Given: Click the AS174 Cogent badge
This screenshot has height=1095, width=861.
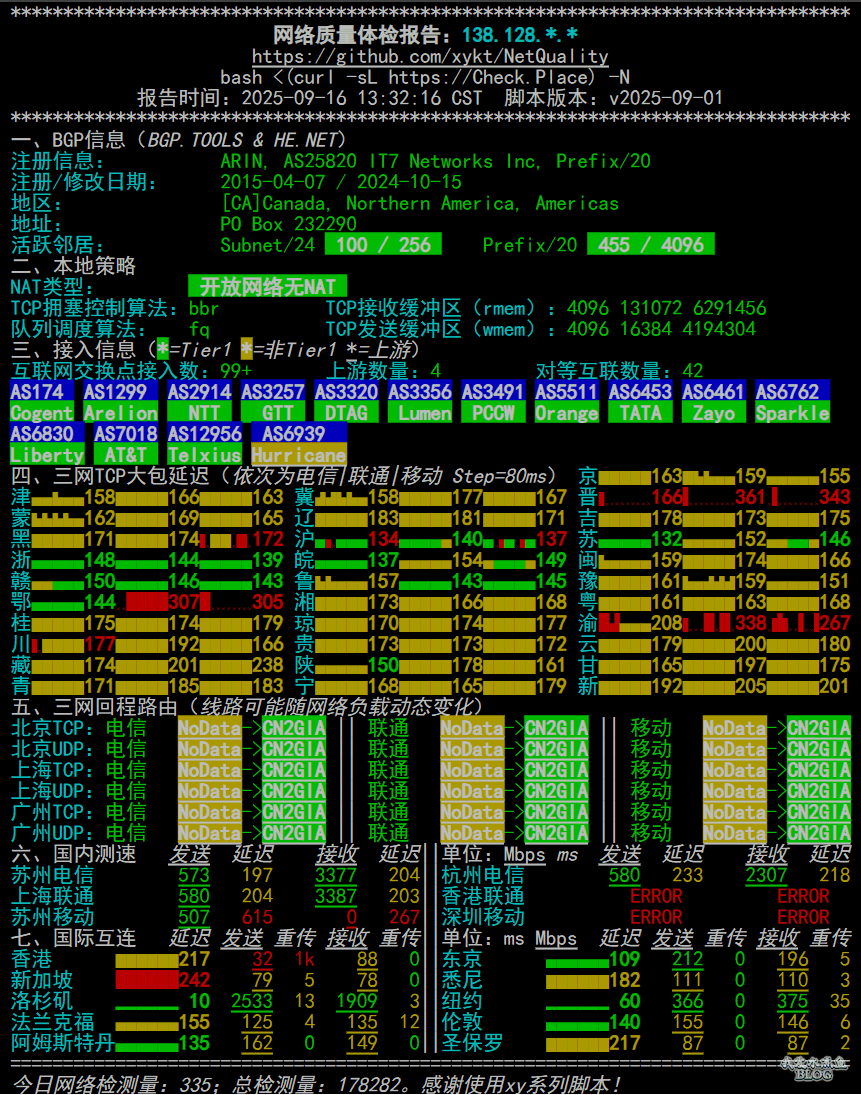Looking at the screenshot, I should [x=42, y=402].
